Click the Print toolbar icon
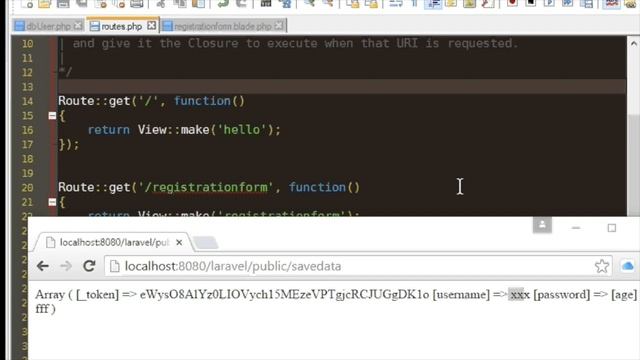This screenshot has width=640, height=360. [x=137, y=4]
